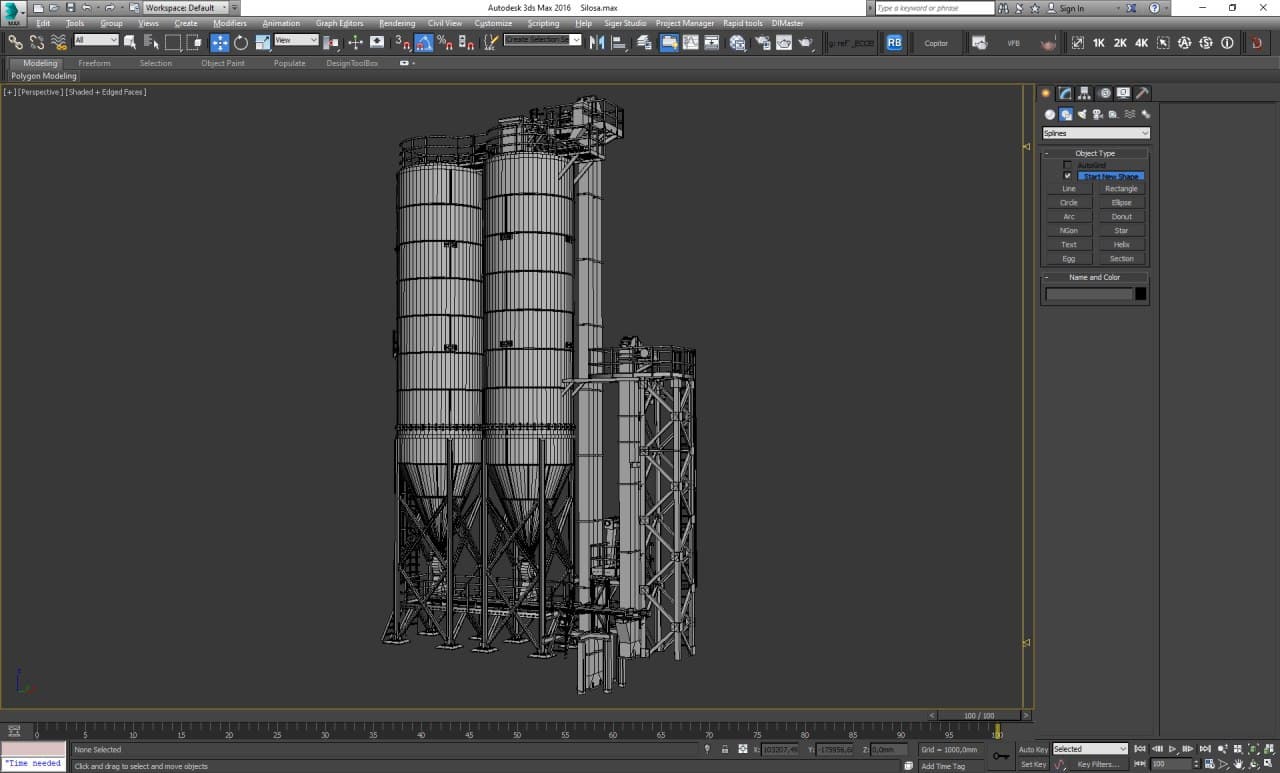Viewport: 1280px width, 773px height.
Task: Toggle the Auto Key animation mode
Action: 1033,749
